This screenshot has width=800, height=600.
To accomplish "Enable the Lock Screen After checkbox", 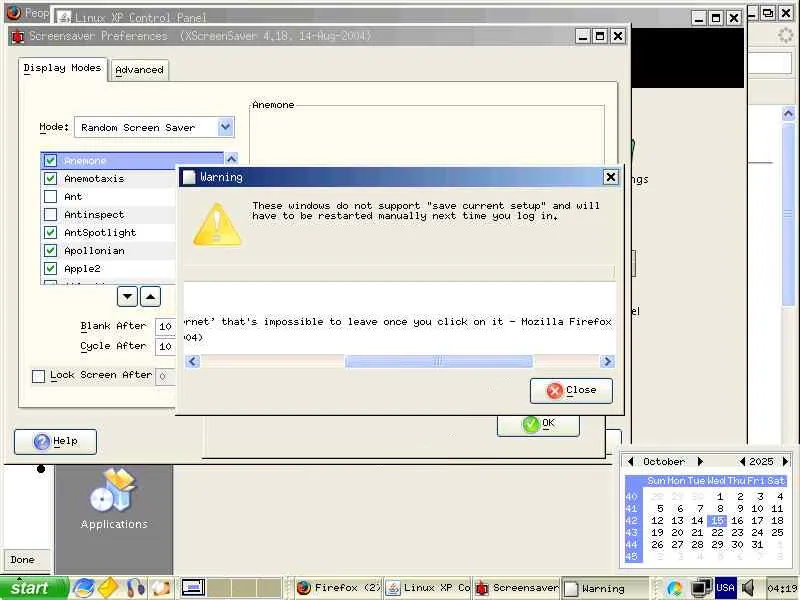I will 38,377.
